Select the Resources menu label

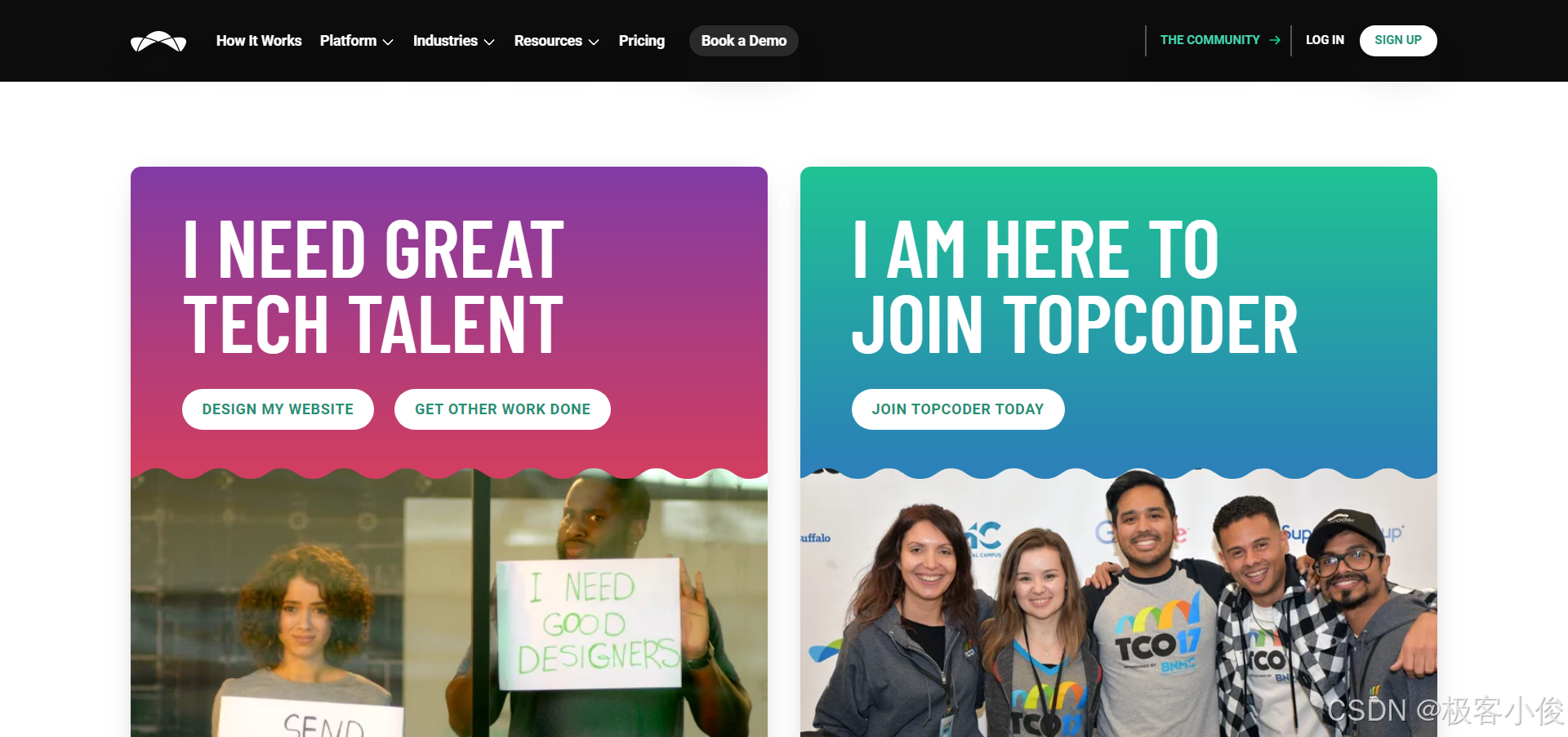(548, 41)
